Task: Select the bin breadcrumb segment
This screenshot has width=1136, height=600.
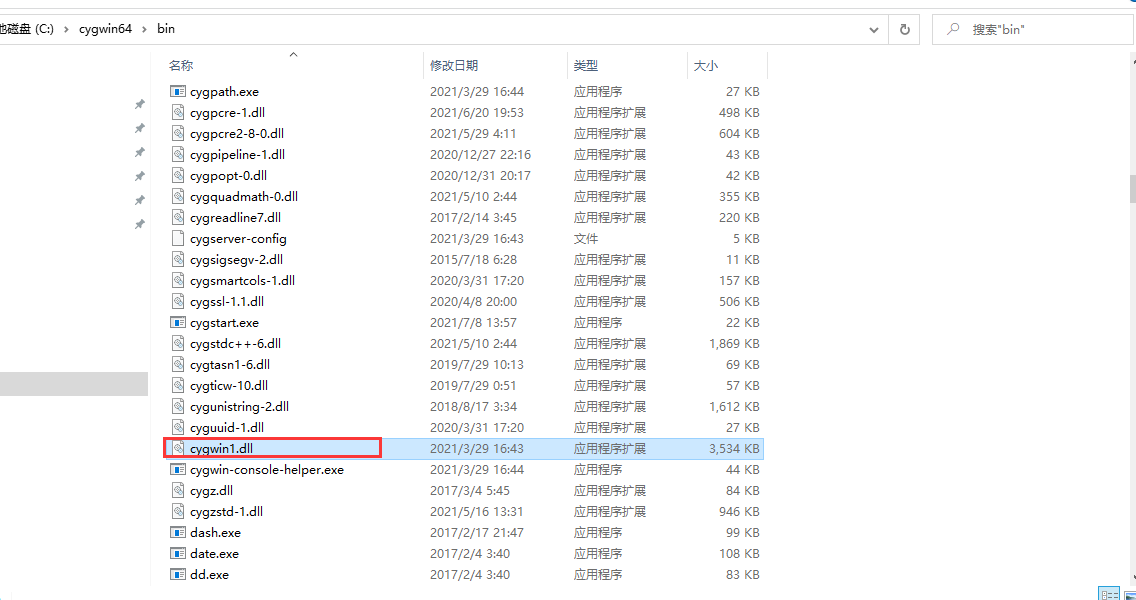Action: coord(166,30)
